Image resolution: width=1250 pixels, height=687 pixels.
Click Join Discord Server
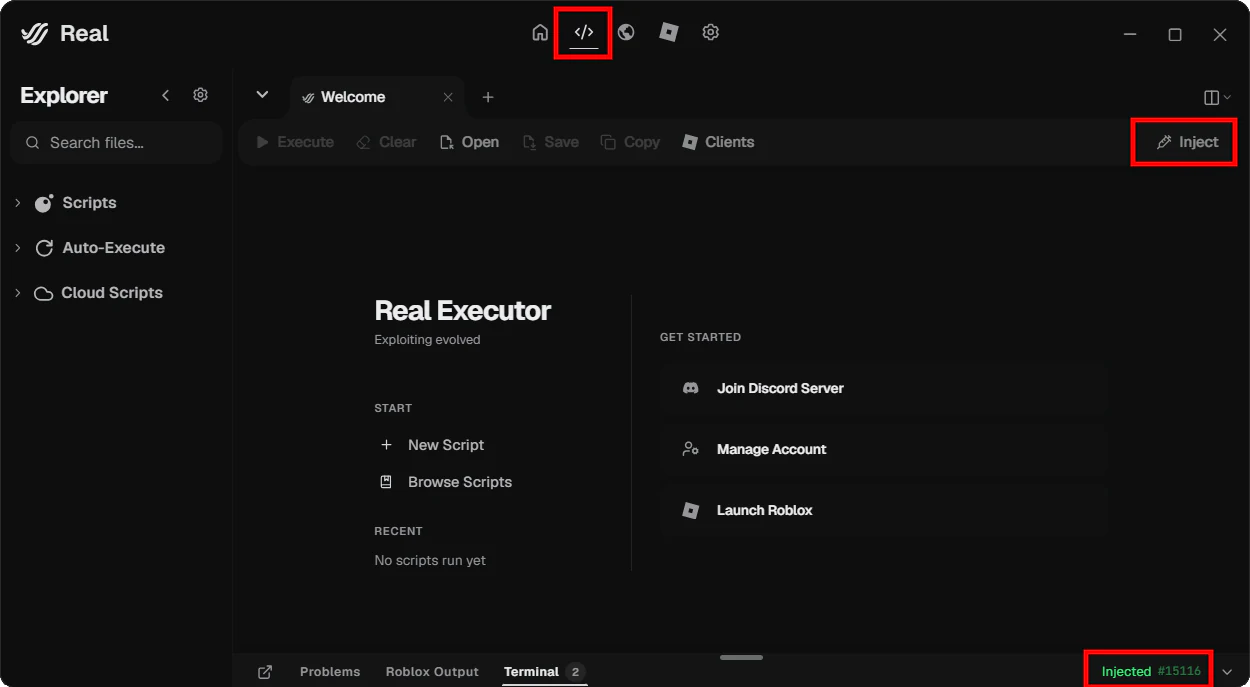884,388
